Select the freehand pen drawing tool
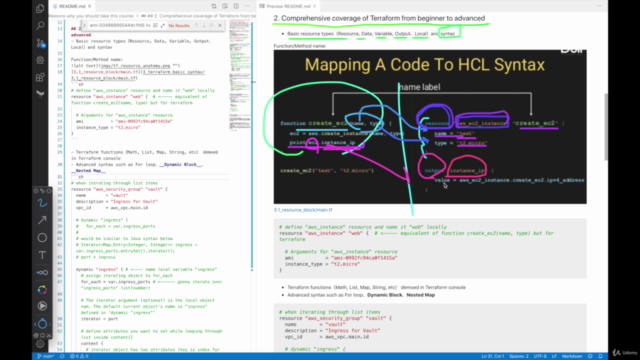The height and width of the screenshot is (360, 640). click(x=42, y=203)
